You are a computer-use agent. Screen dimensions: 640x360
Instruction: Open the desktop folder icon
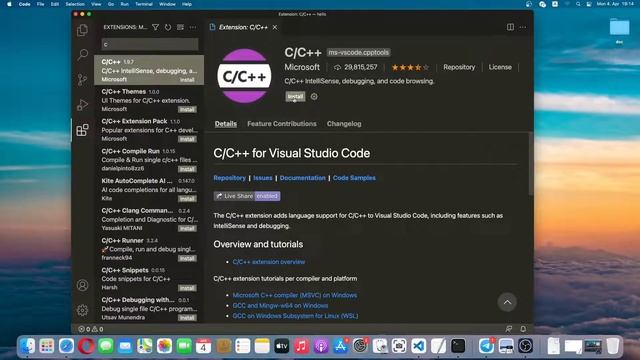[619, 28]
